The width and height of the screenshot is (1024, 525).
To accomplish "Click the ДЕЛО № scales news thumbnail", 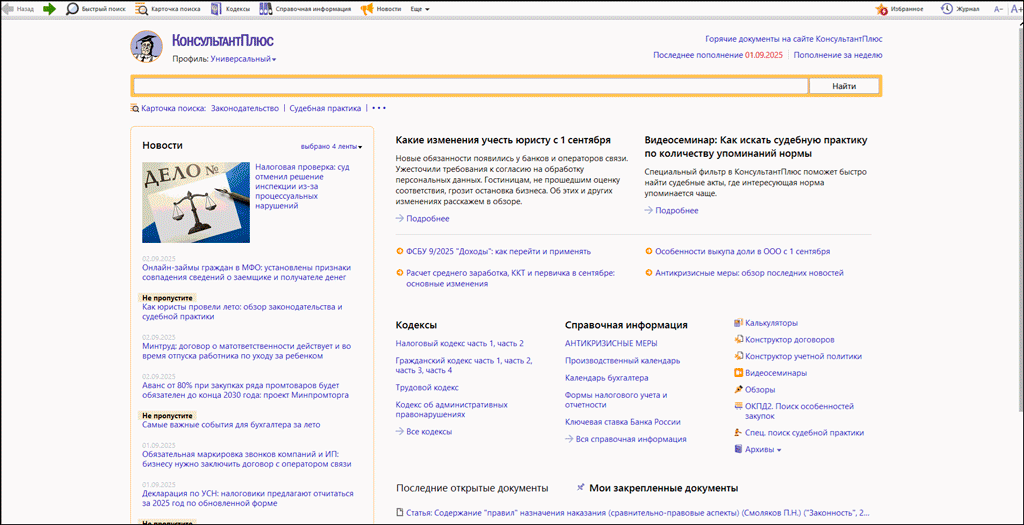I will click(x=196, y=202).
